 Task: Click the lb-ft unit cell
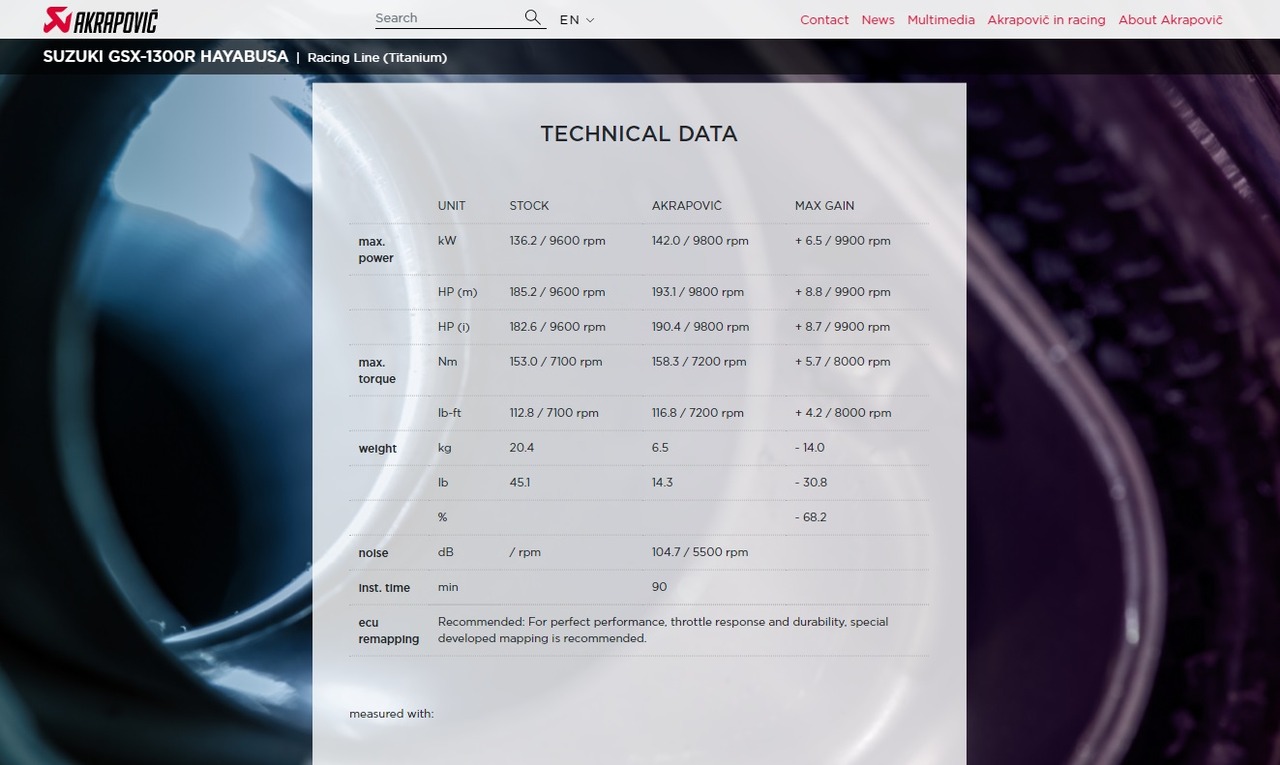(450, 413)
